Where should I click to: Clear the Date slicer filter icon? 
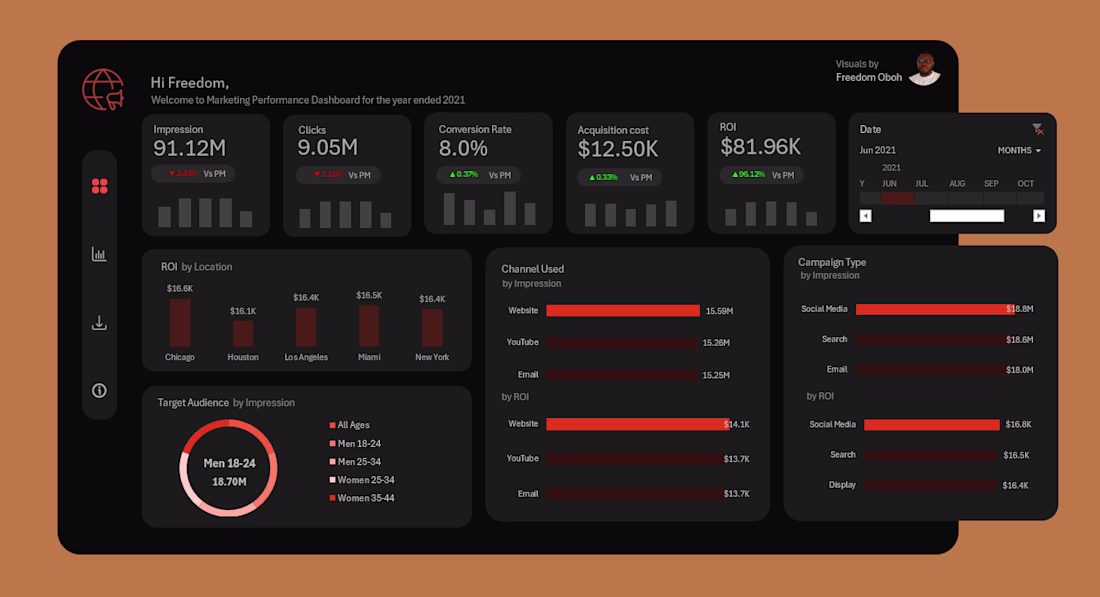[x=1038, y=129]
